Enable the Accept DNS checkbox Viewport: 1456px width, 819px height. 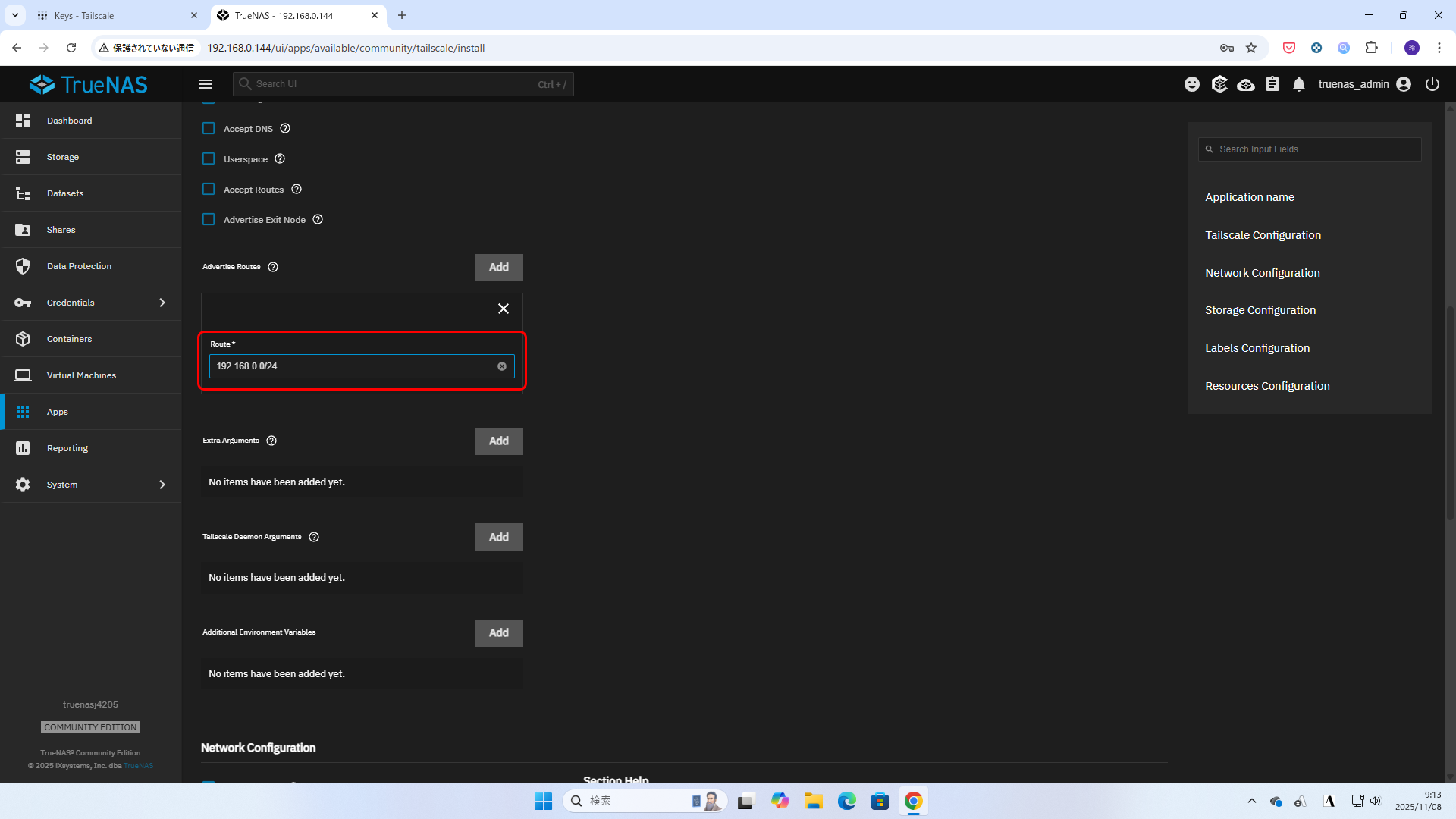coord(209,129)
